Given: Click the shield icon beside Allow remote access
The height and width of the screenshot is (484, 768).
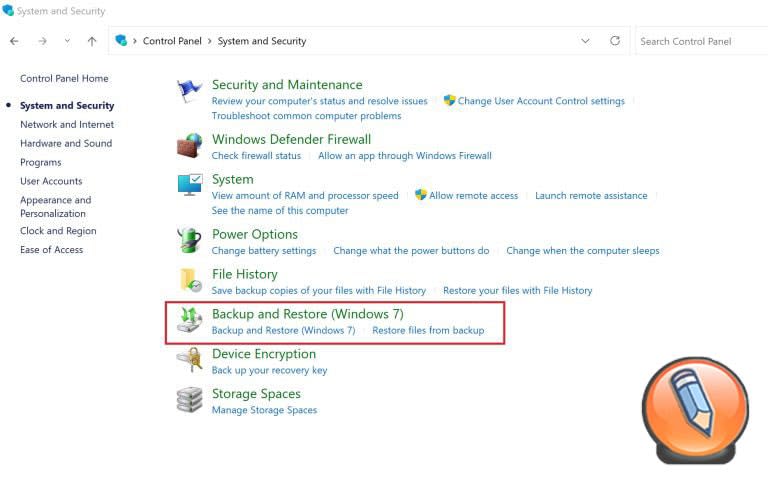Looking at the screenshot, I should click(x=421, y=194).
